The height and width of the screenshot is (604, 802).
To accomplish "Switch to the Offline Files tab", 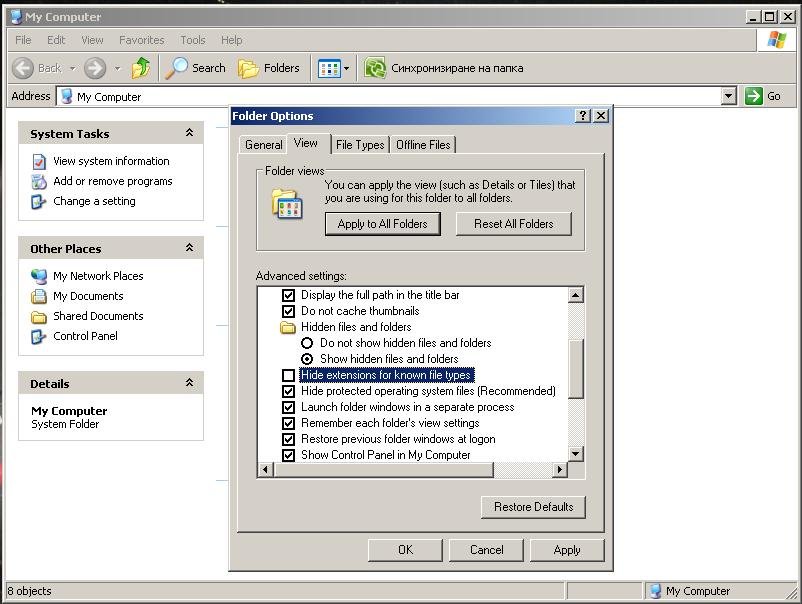I will 423,145.
